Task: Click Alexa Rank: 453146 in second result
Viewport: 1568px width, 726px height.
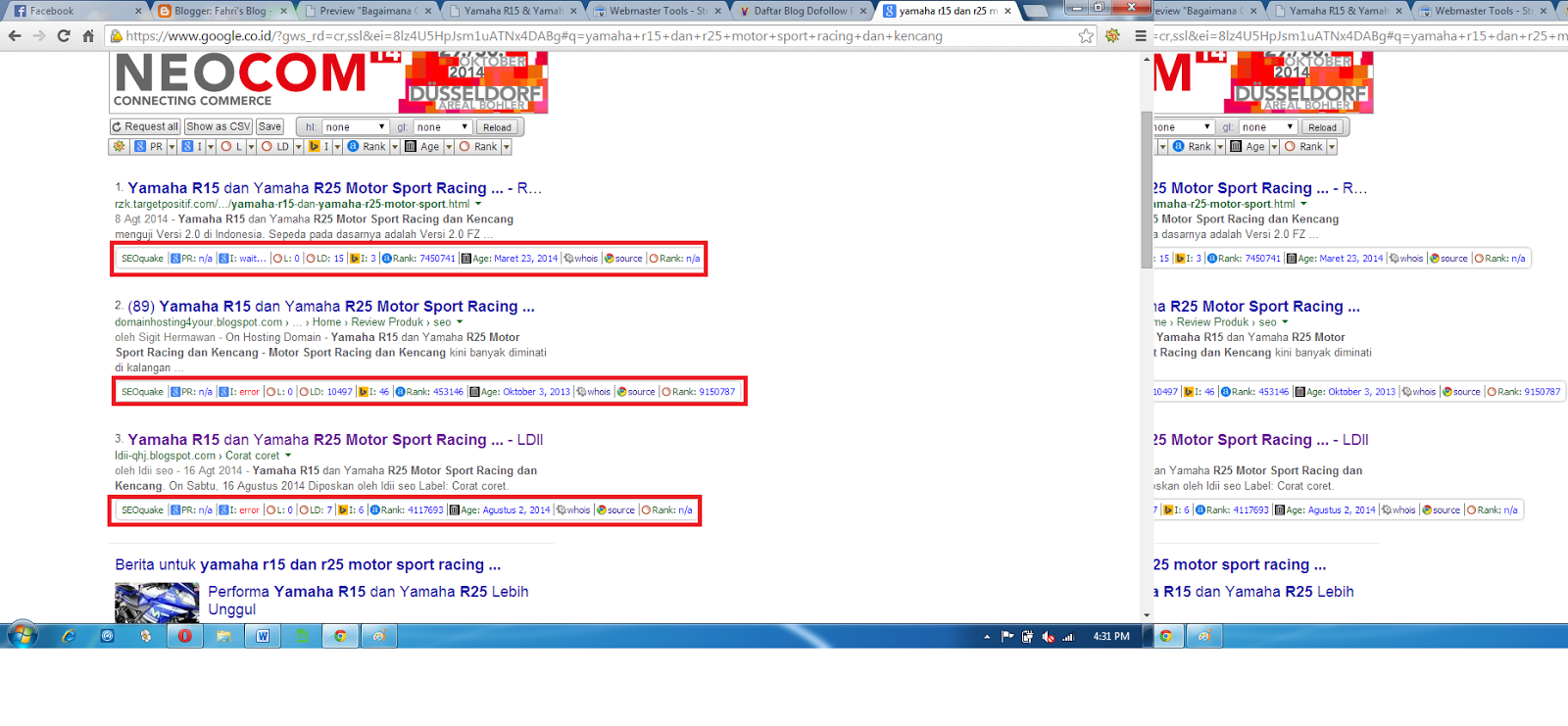Action: pos(429,392)
